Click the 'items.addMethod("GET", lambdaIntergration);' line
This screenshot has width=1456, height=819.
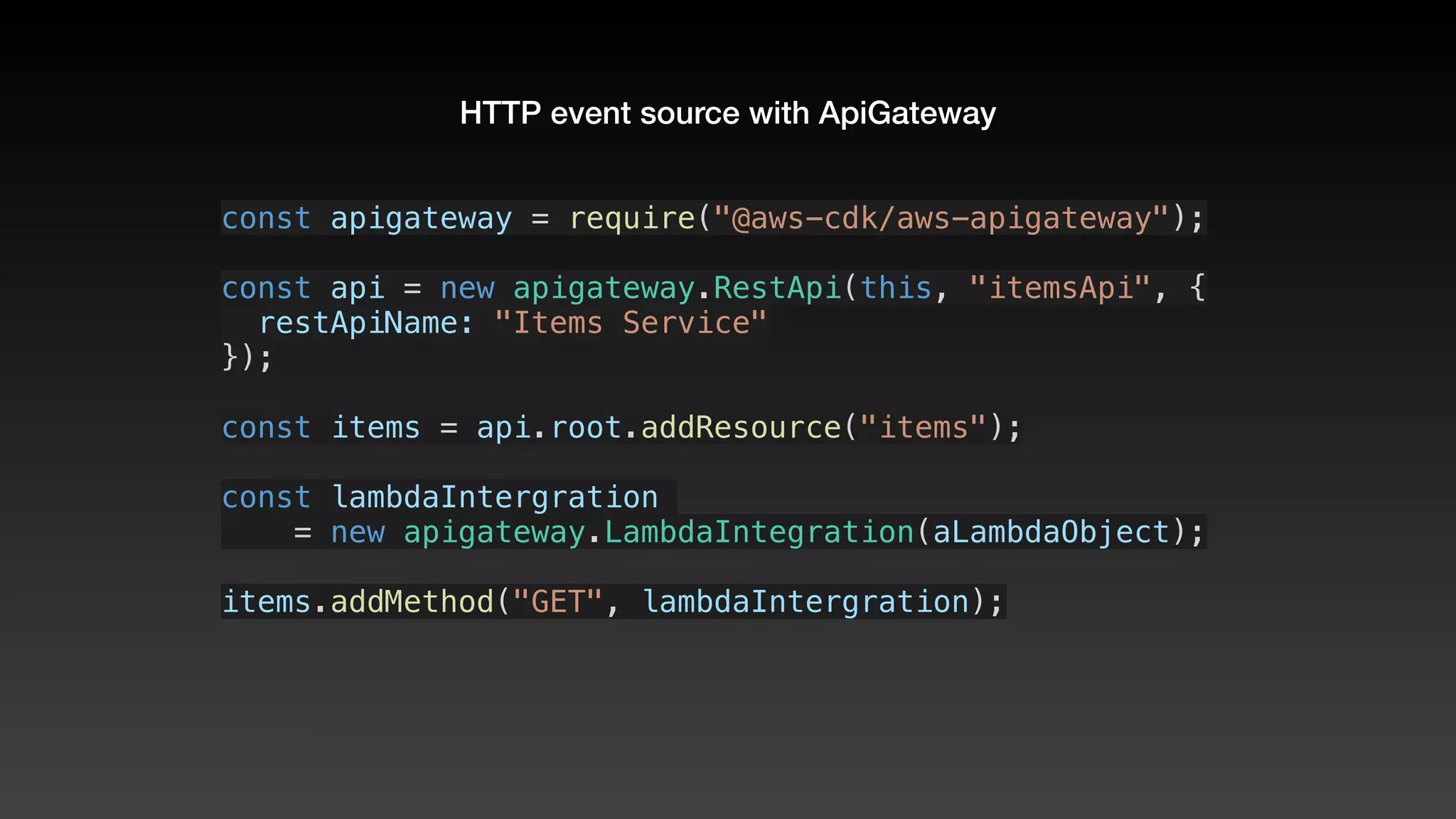613,601
